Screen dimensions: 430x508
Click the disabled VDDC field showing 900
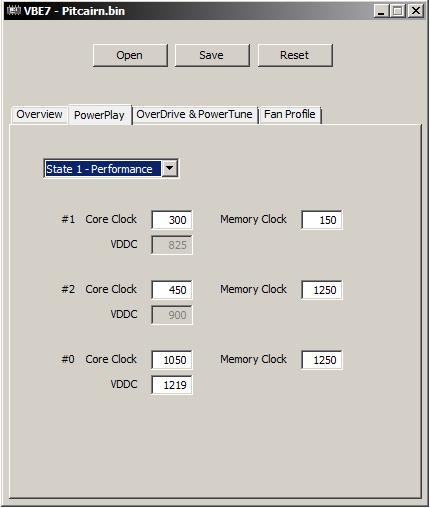click(x=172, y=315)
